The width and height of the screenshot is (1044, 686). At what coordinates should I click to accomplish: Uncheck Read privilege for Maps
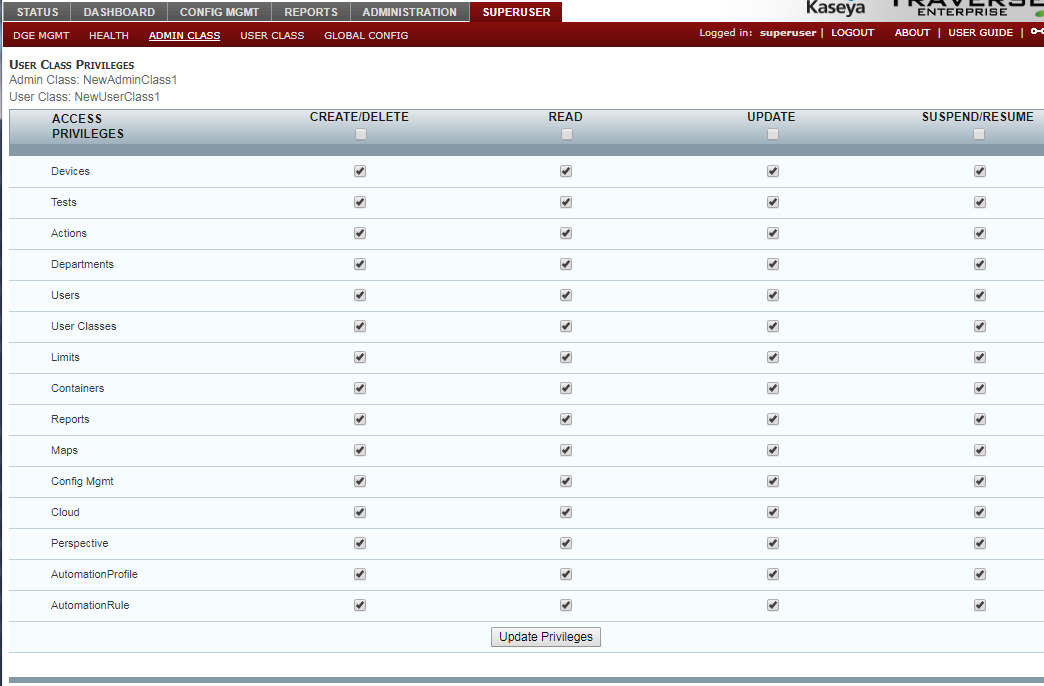pos(566,450)
